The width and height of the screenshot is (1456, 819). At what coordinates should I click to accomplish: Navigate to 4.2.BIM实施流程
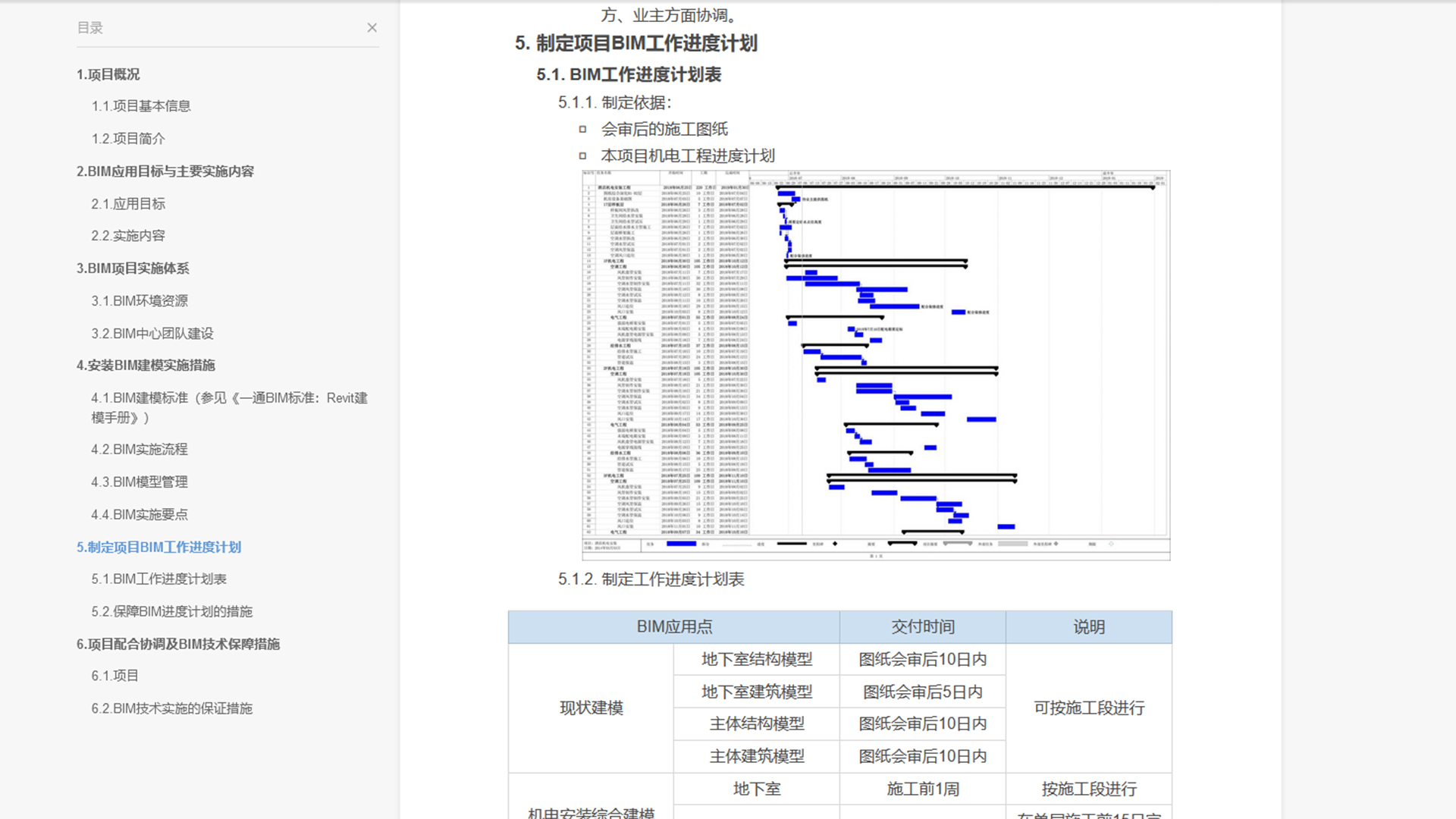(140, 450)
